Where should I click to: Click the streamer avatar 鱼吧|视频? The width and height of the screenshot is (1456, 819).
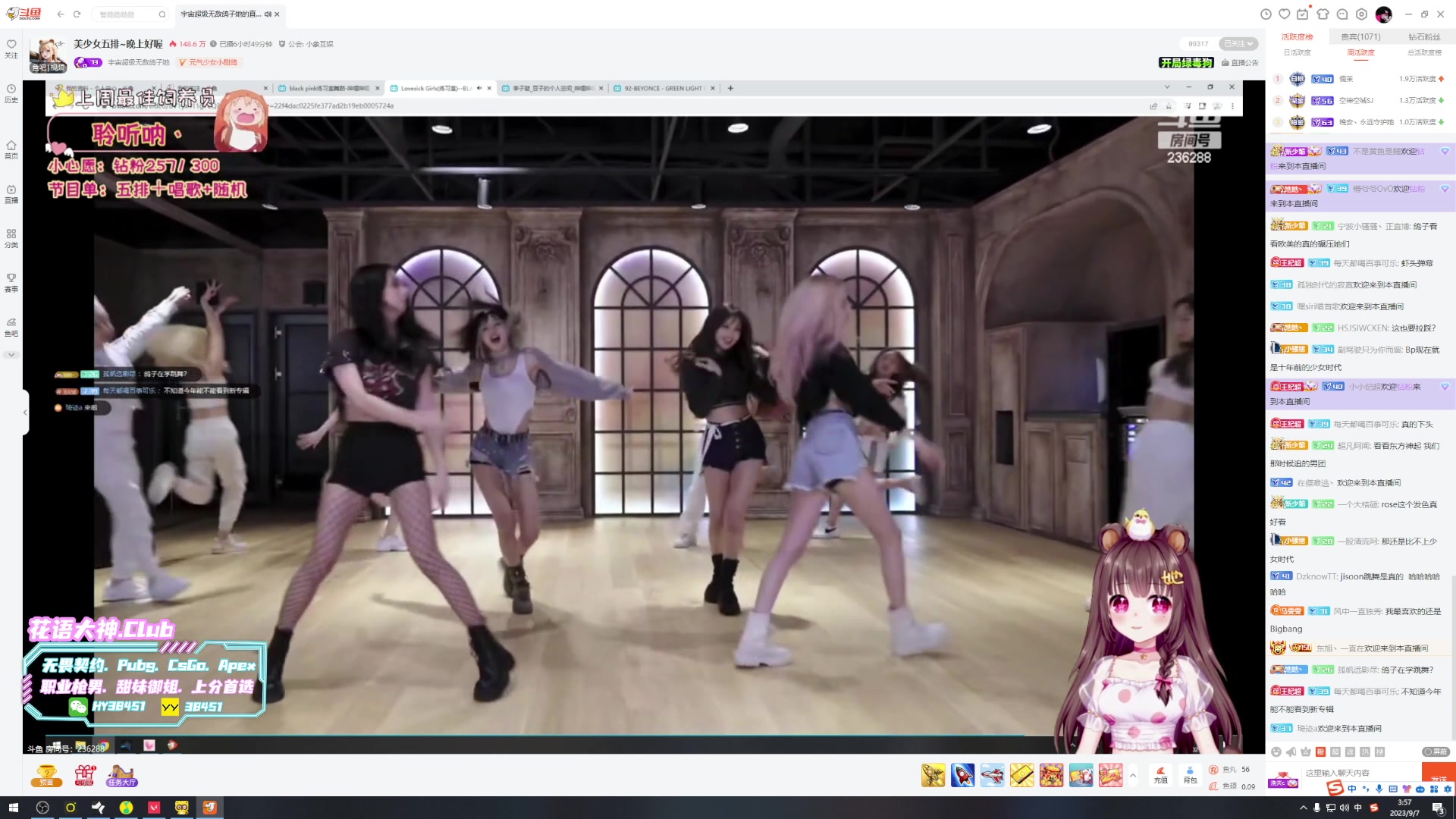pyautogui.click(x=49, y=55)
